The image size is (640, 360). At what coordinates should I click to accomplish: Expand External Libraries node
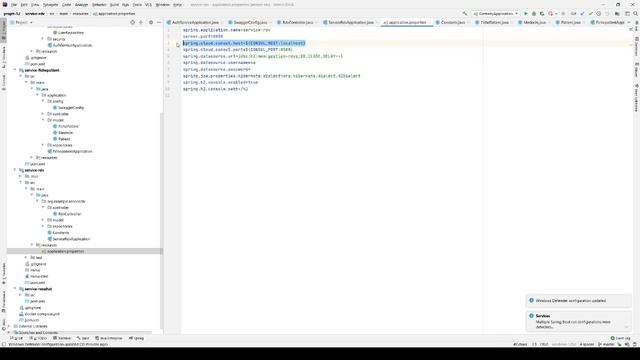(10, 326)
